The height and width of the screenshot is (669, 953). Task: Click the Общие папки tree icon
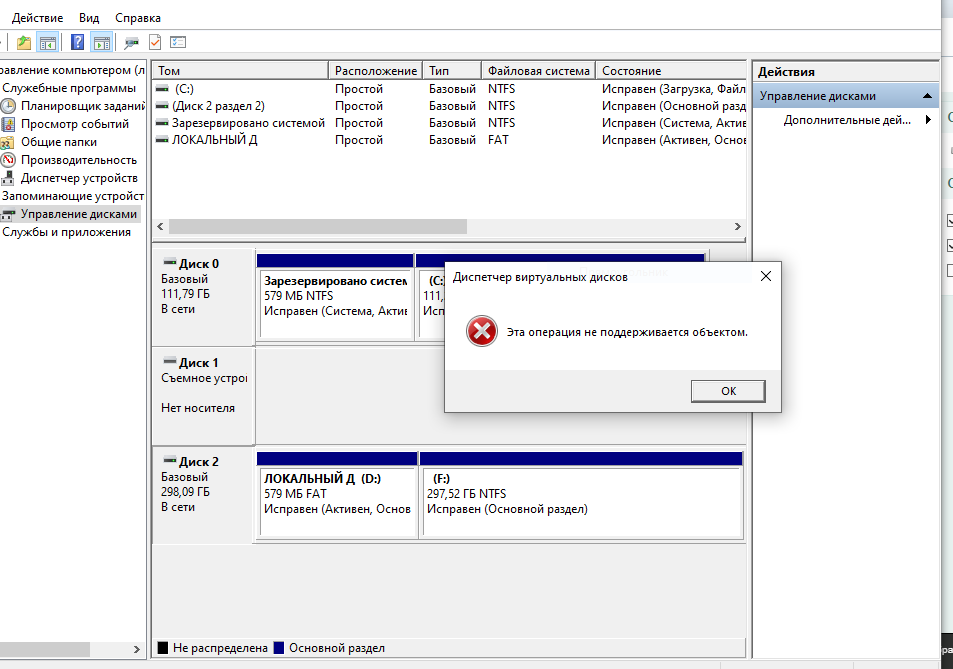7,142
